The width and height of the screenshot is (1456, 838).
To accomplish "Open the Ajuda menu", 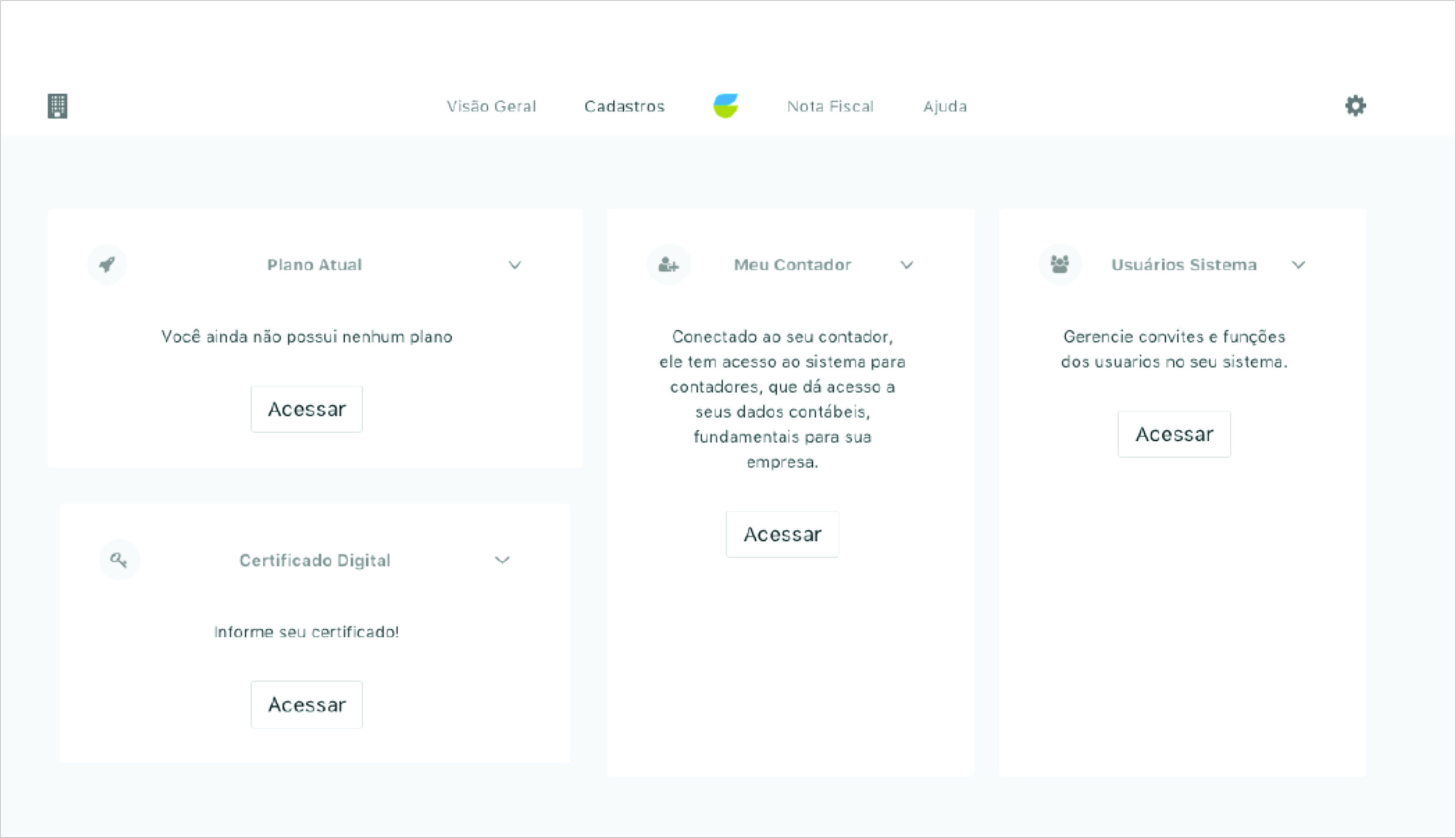I will [945, 106].
